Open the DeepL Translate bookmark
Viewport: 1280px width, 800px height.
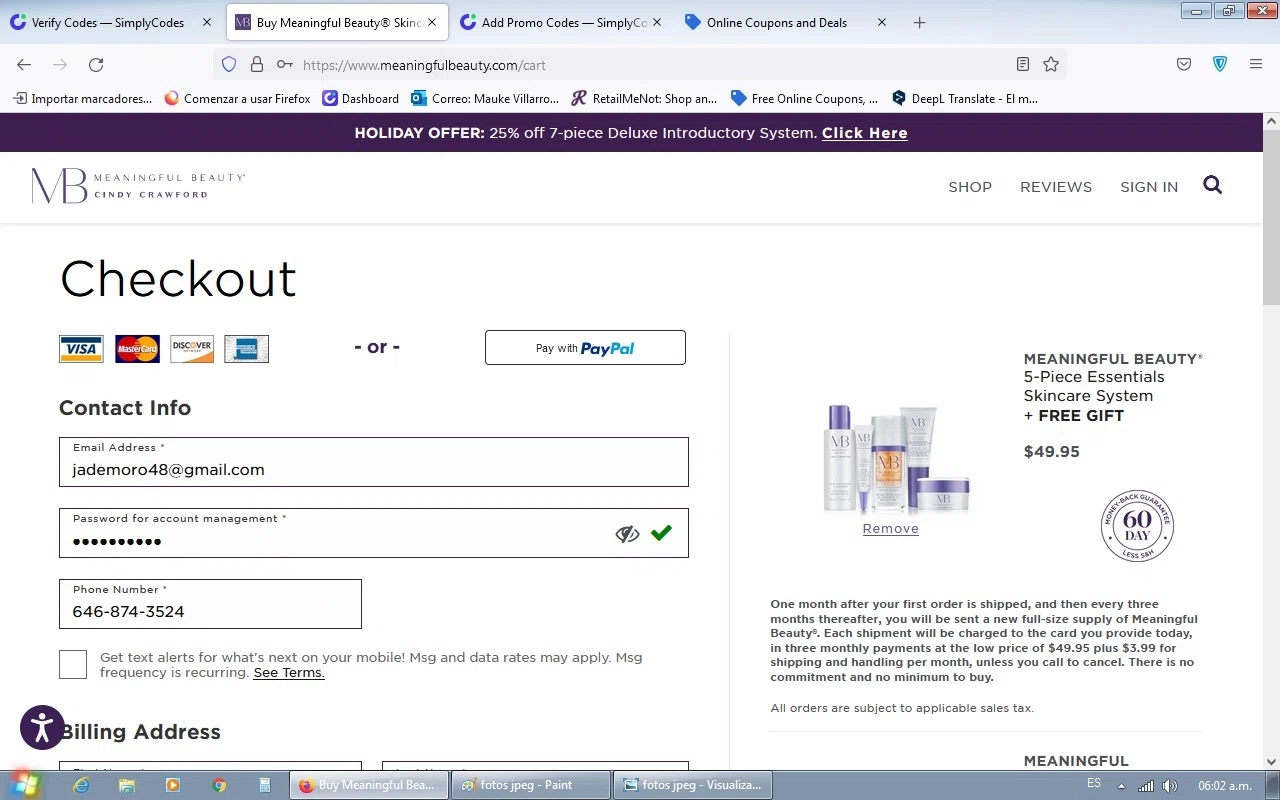(965, 98)
